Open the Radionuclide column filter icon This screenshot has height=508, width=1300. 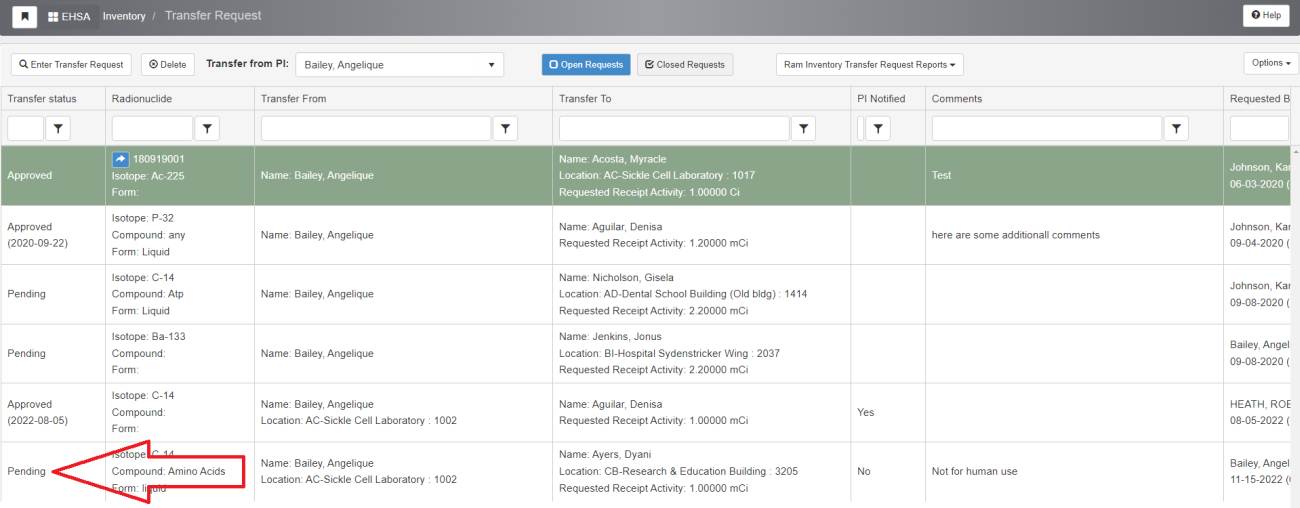[207, 128]
